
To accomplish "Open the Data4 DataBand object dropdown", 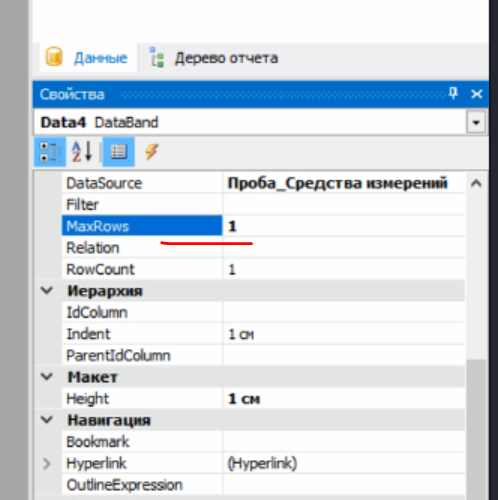I will pyautogui.click(x=476, y=123).
